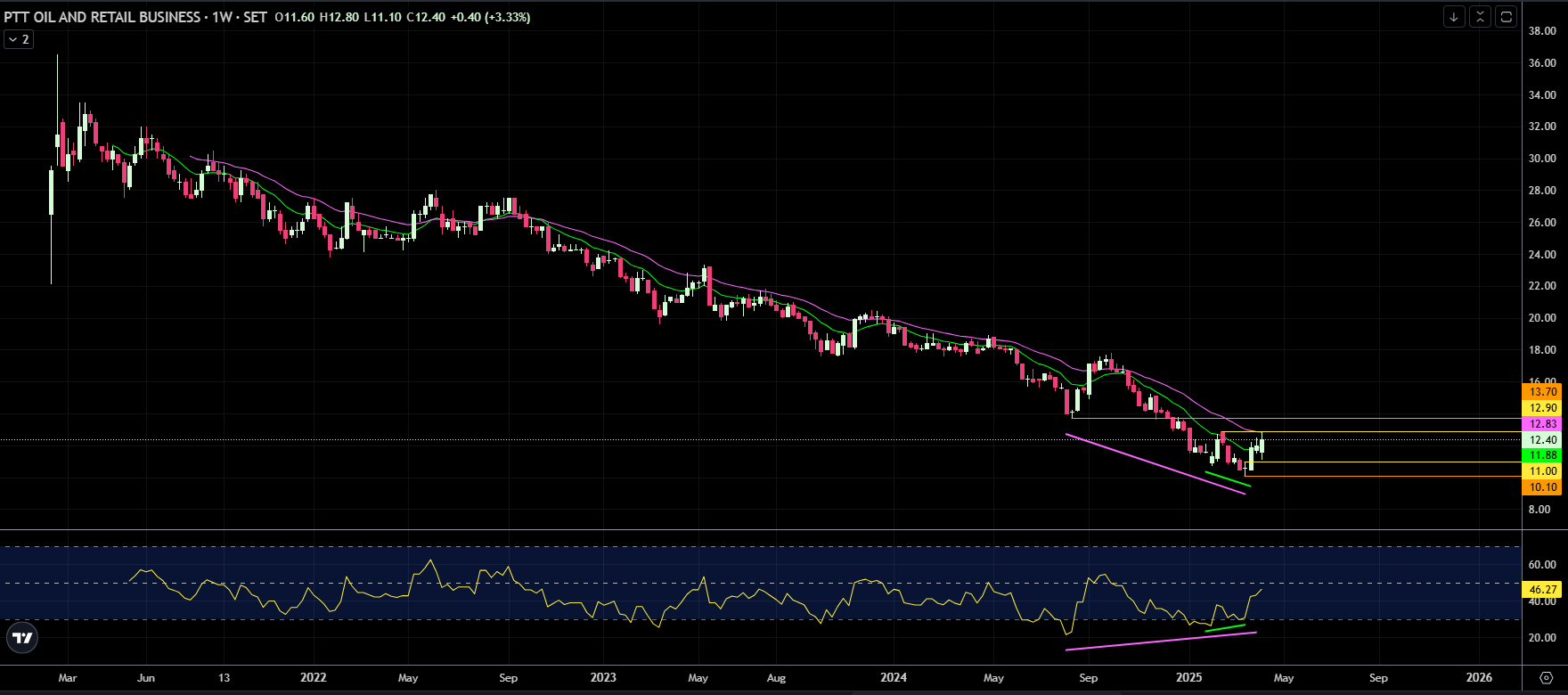Maximize the chart pane

click(x=1506, y=16)
